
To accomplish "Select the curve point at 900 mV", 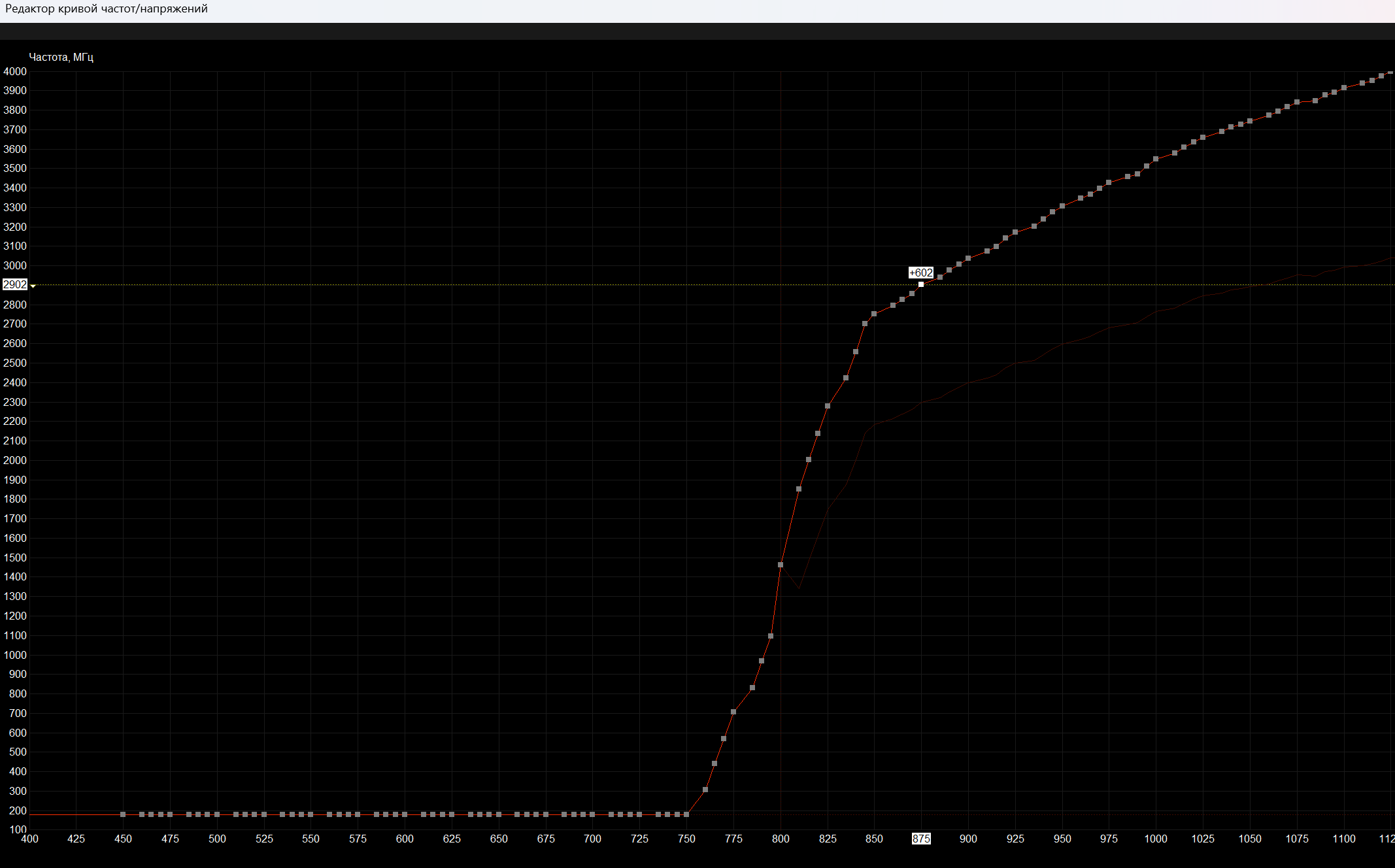I will coord(968,258).
